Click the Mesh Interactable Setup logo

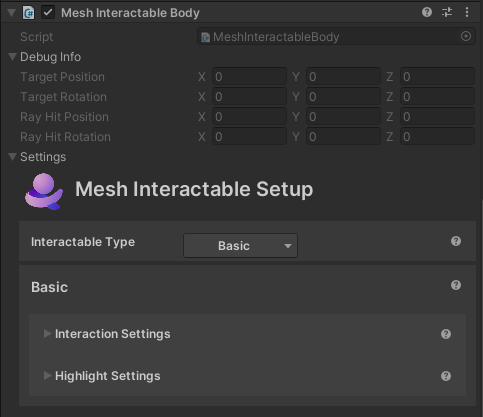(x=44, y=191)
